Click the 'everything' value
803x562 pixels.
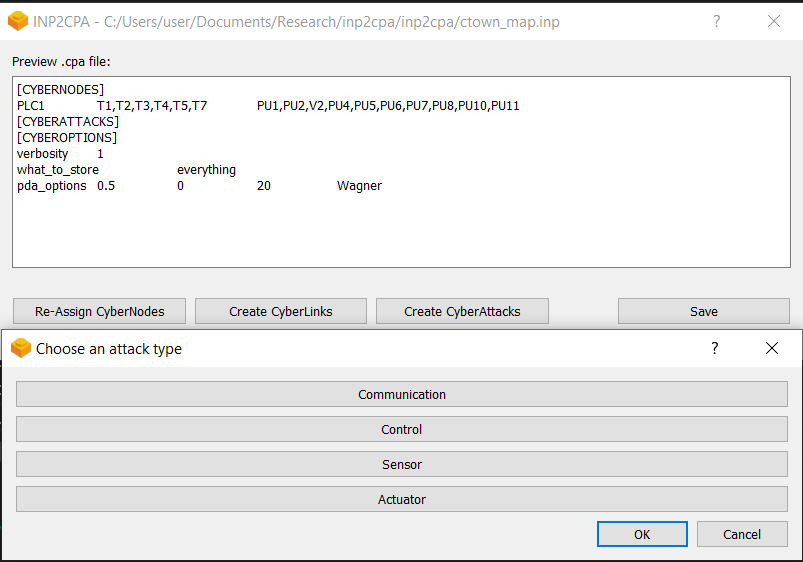[x=206, y=170]
